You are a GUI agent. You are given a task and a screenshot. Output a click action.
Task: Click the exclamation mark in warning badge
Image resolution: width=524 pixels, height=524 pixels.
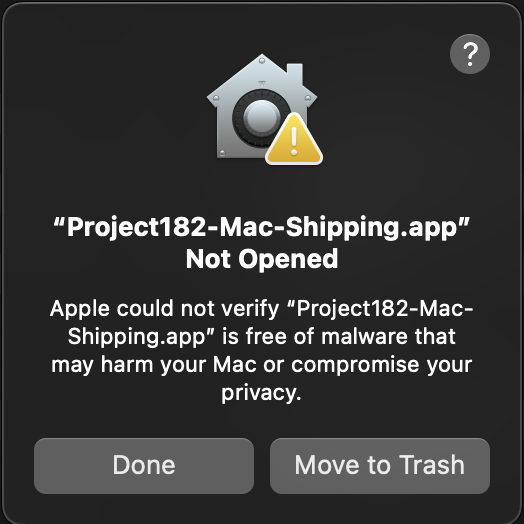294,141
